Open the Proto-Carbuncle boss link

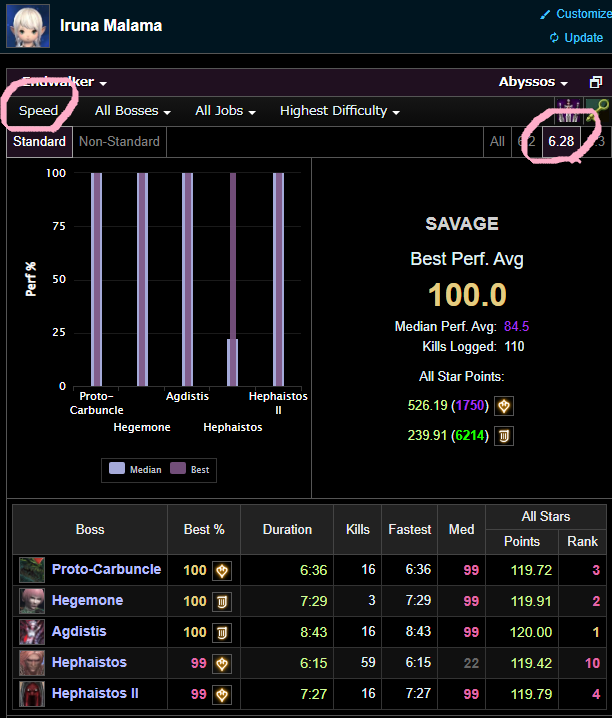(x=106, y=570)
